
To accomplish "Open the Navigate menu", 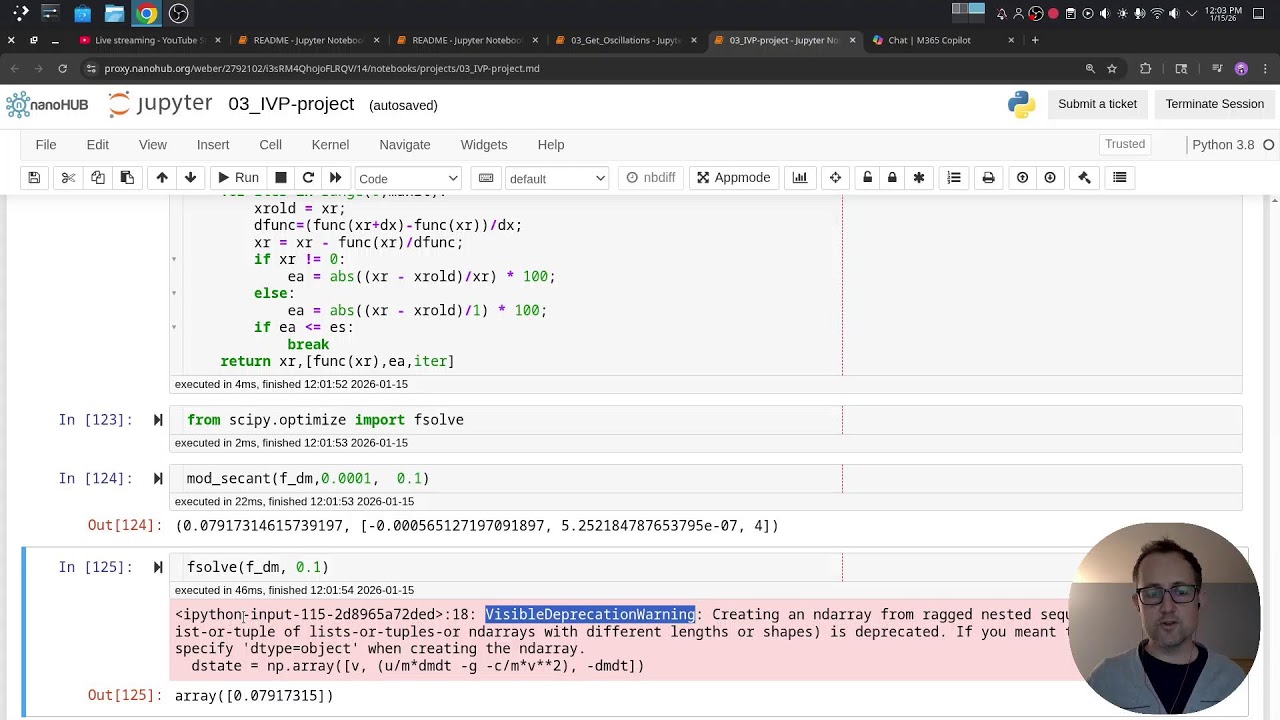I will [x=405, y=145].
